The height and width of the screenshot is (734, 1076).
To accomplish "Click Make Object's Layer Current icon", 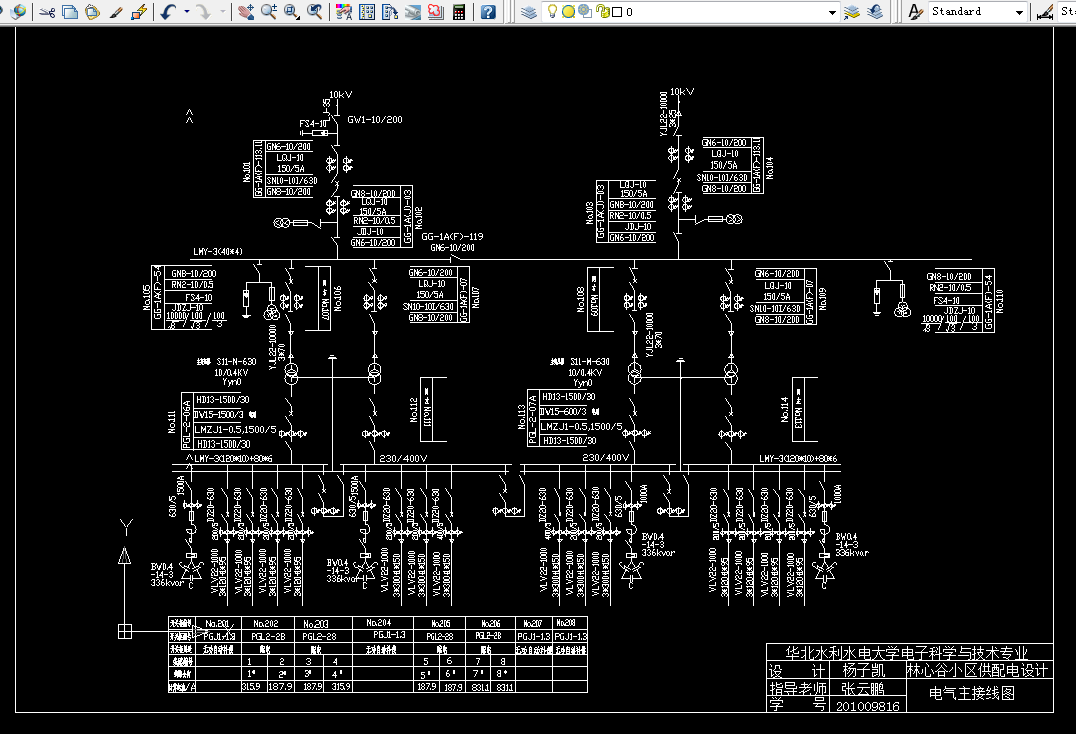I will click(852, 12).
